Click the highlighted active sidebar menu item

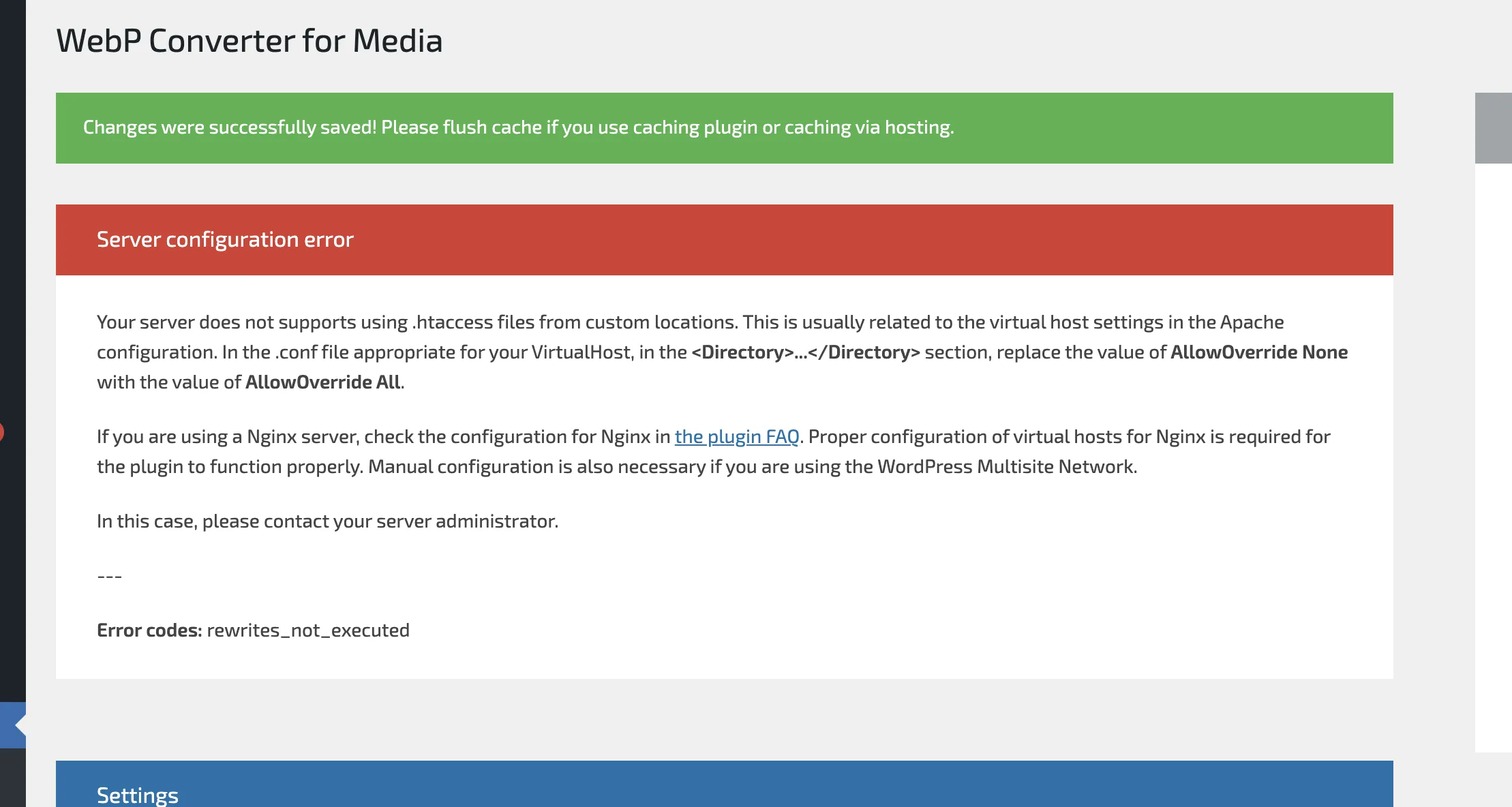[11, 725]
